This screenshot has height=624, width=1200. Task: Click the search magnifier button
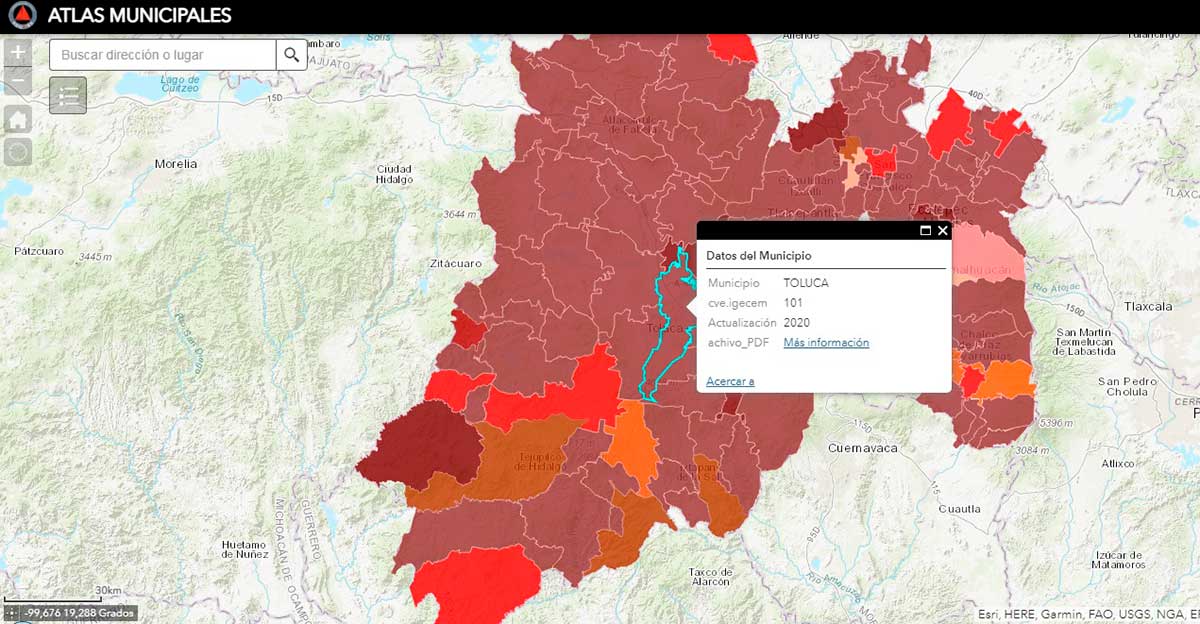[291, 55]
